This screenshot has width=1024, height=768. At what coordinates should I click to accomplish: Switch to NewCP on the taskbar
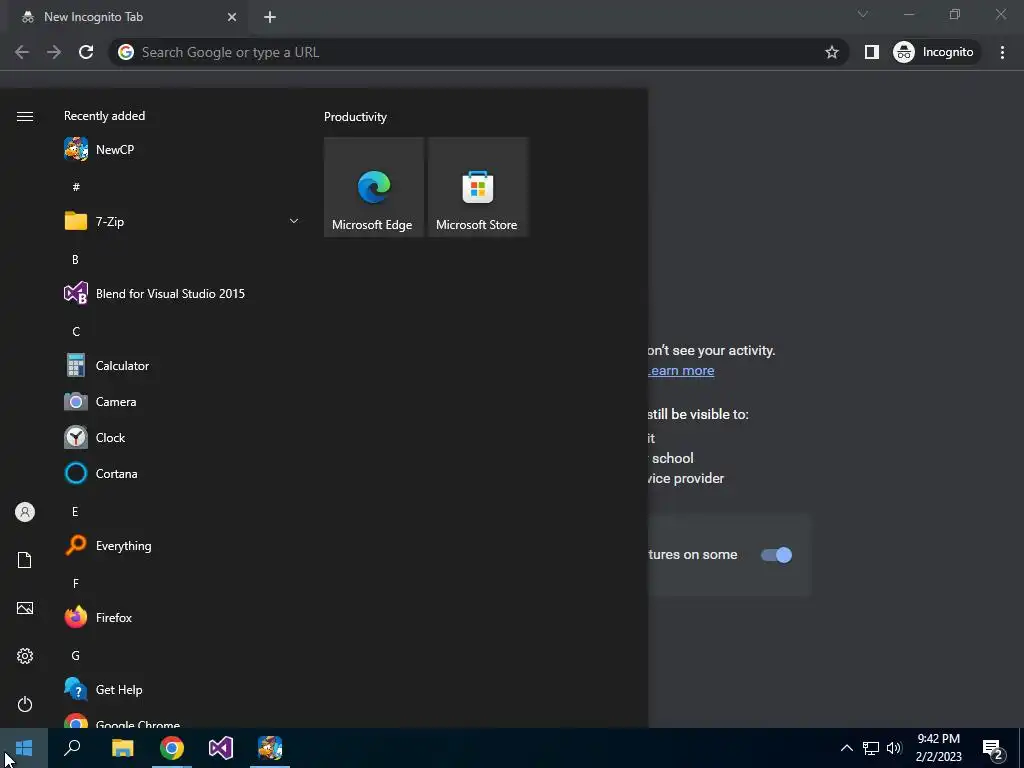(270, 748)
